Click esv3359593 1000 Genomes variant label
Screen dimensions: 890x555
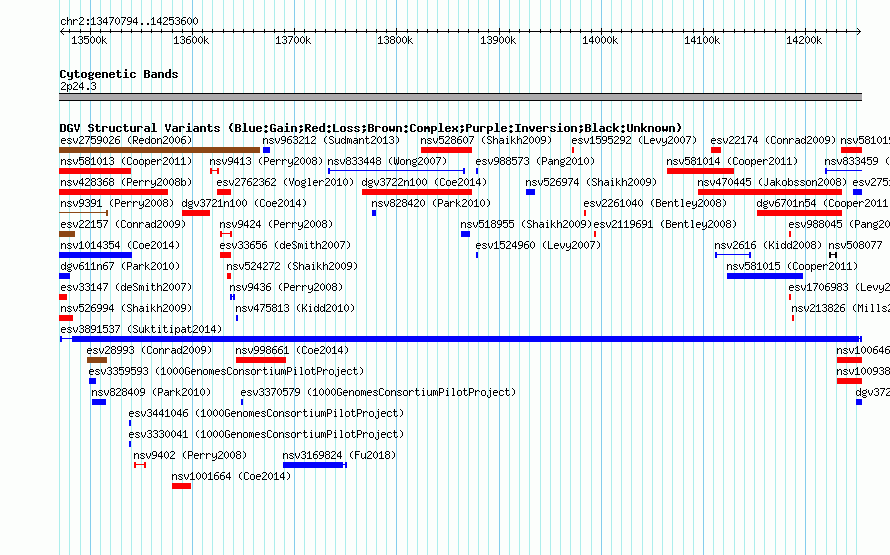point(226,371)
